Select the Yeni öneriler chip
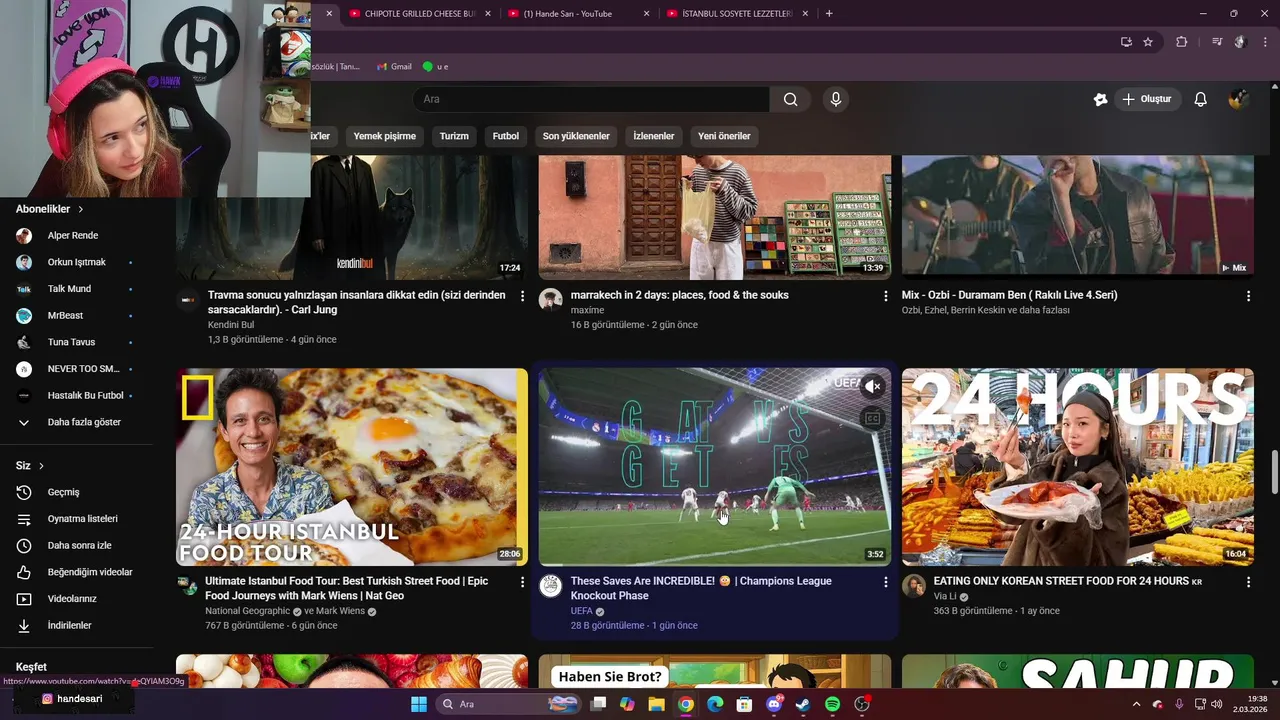1280x720 pixels. (x=724, y=136)
